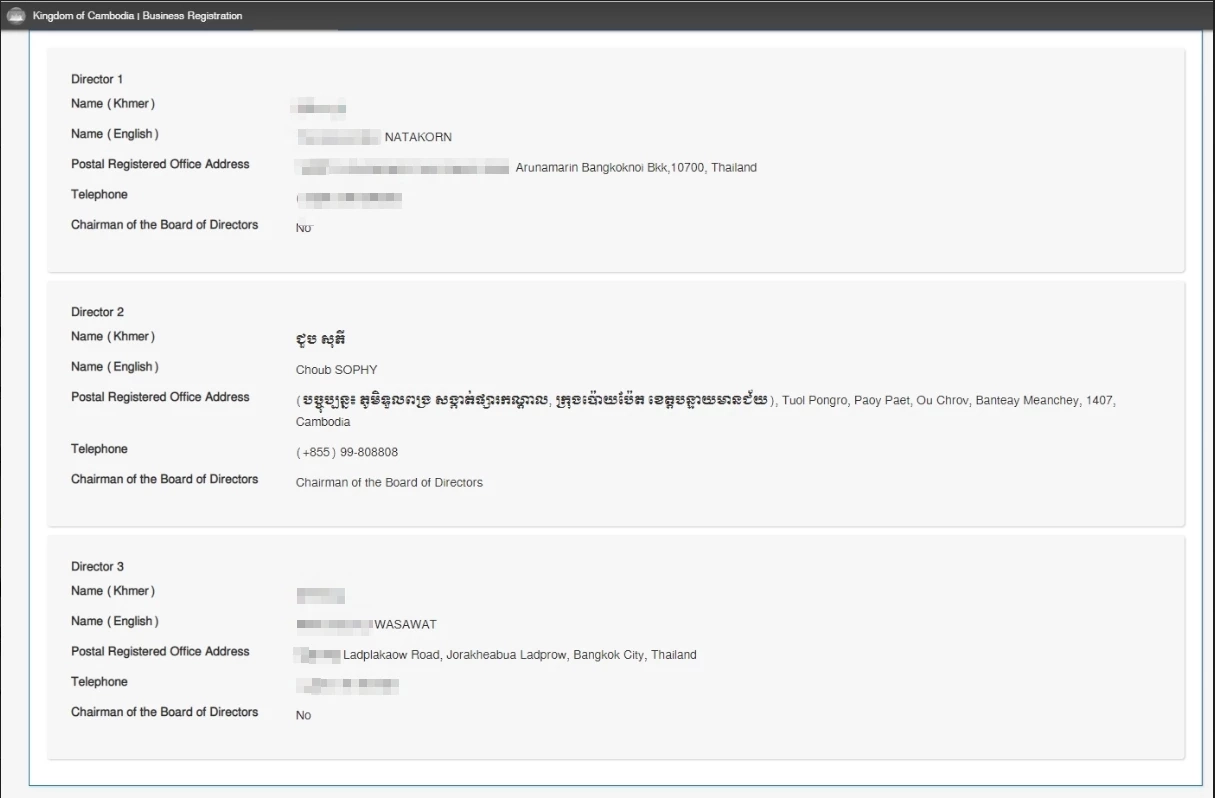Click the Telephone label under Director 1

[x=99, y=194]
